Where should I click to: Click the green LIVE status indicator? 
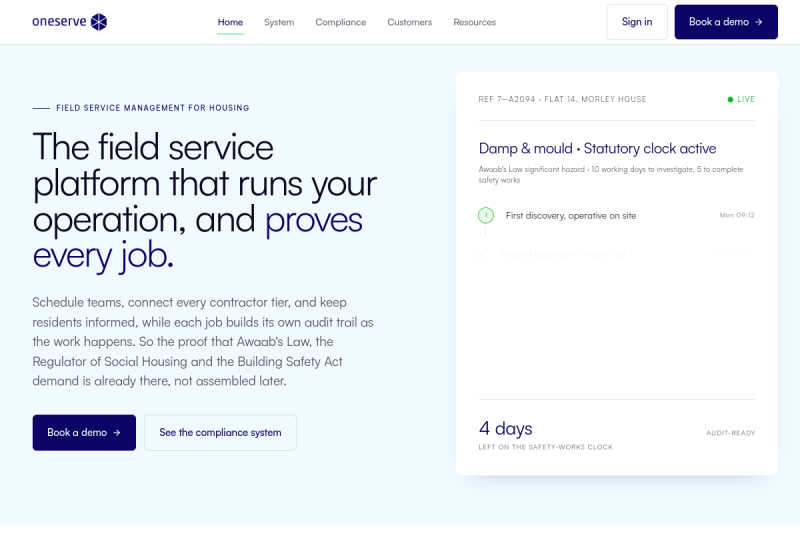[x=741, y=99]
